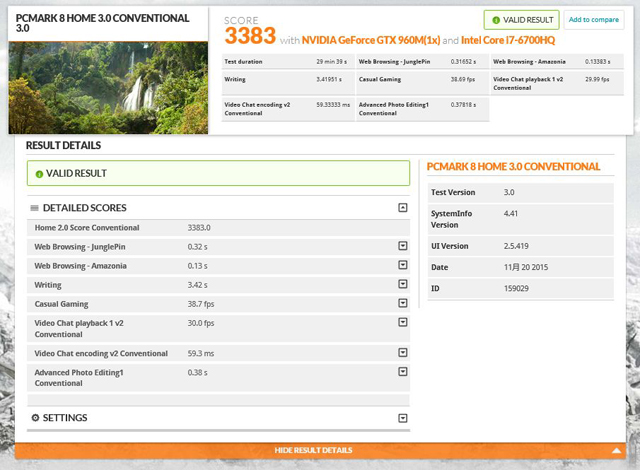
Task: Click the RESULT DETAILS heading
Action: coord(63,145)
